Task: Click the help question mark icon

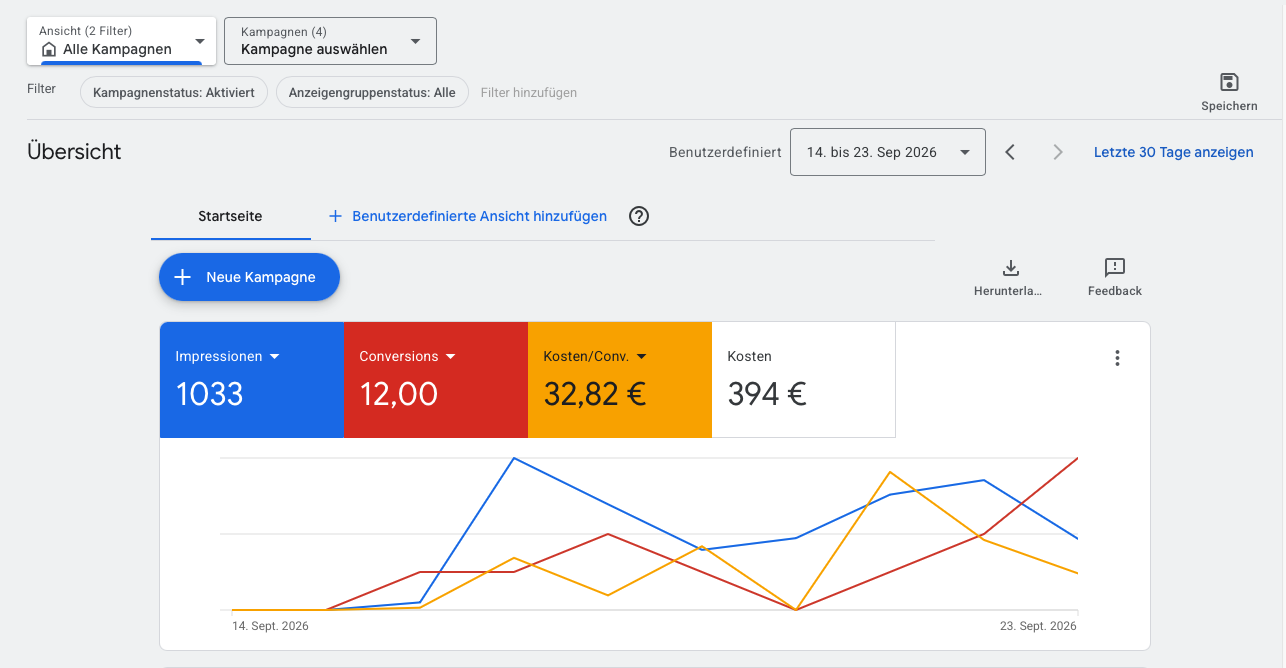Action: click(639, 216)
